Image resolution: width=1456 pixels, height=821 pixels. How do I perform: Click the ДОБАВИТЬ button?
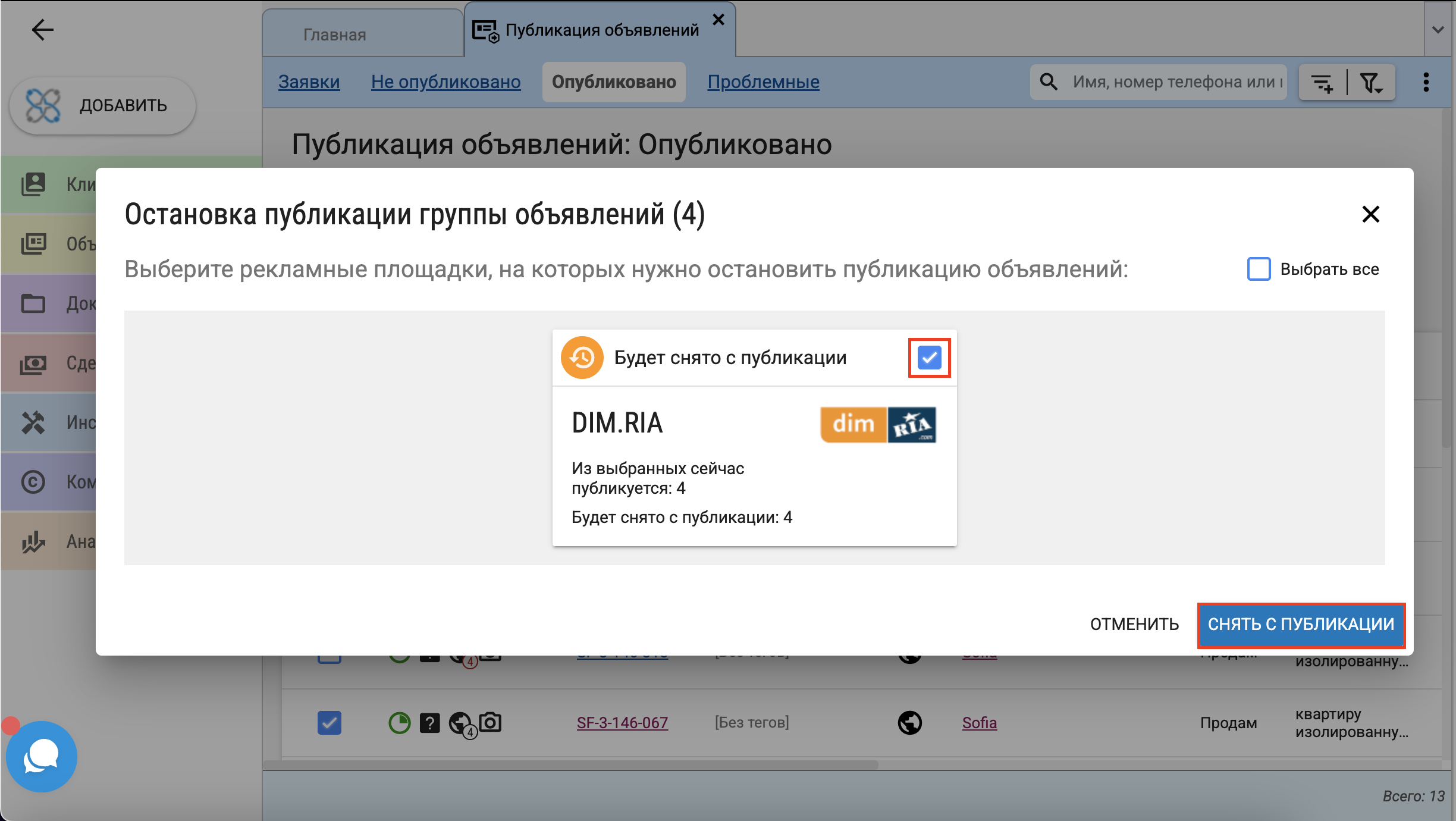tap(102, 105)
